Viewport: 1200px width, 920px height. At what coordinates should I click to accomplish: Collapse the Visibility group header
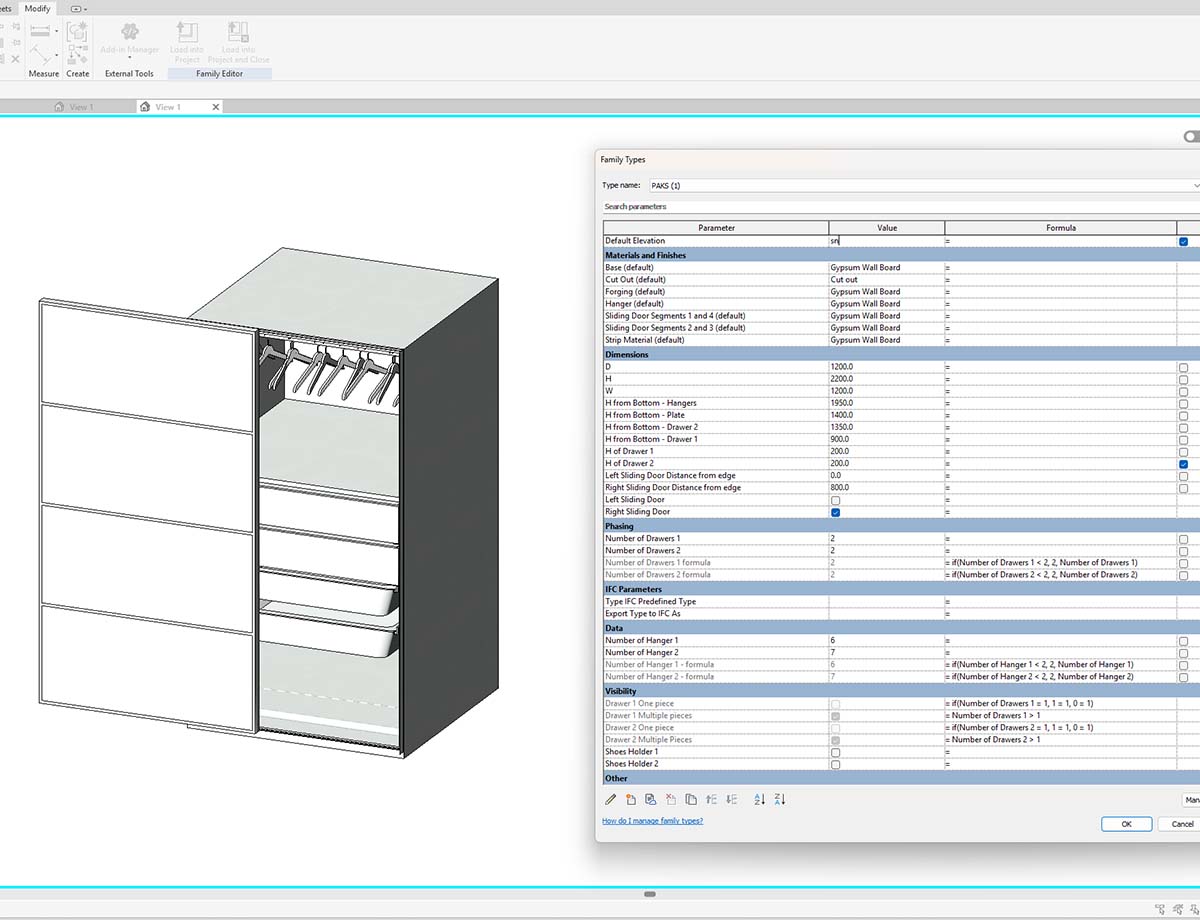point(900,691)
